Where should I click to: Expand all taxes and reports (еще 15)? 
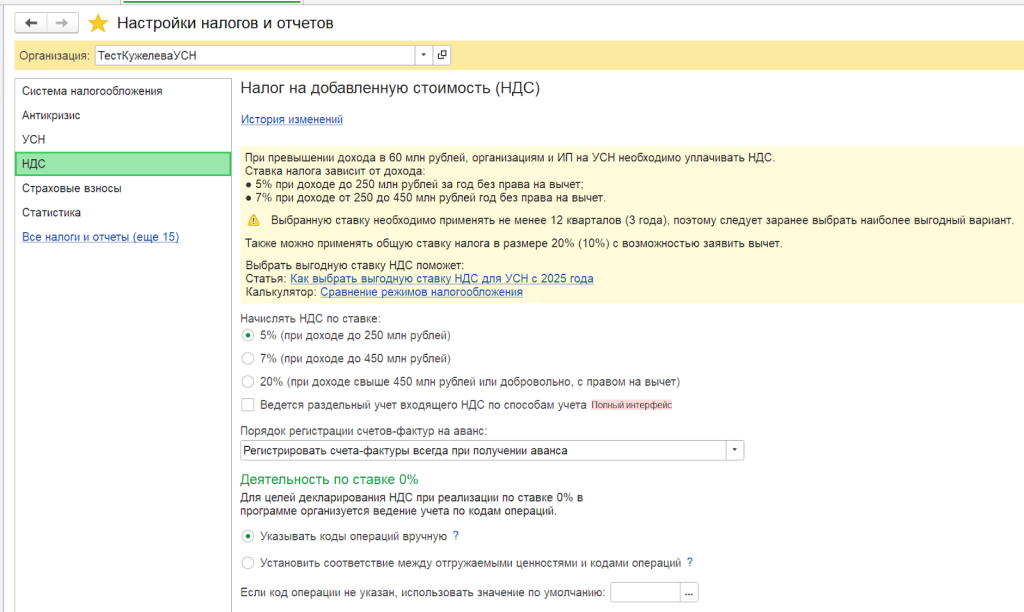(x=100, y=237)
